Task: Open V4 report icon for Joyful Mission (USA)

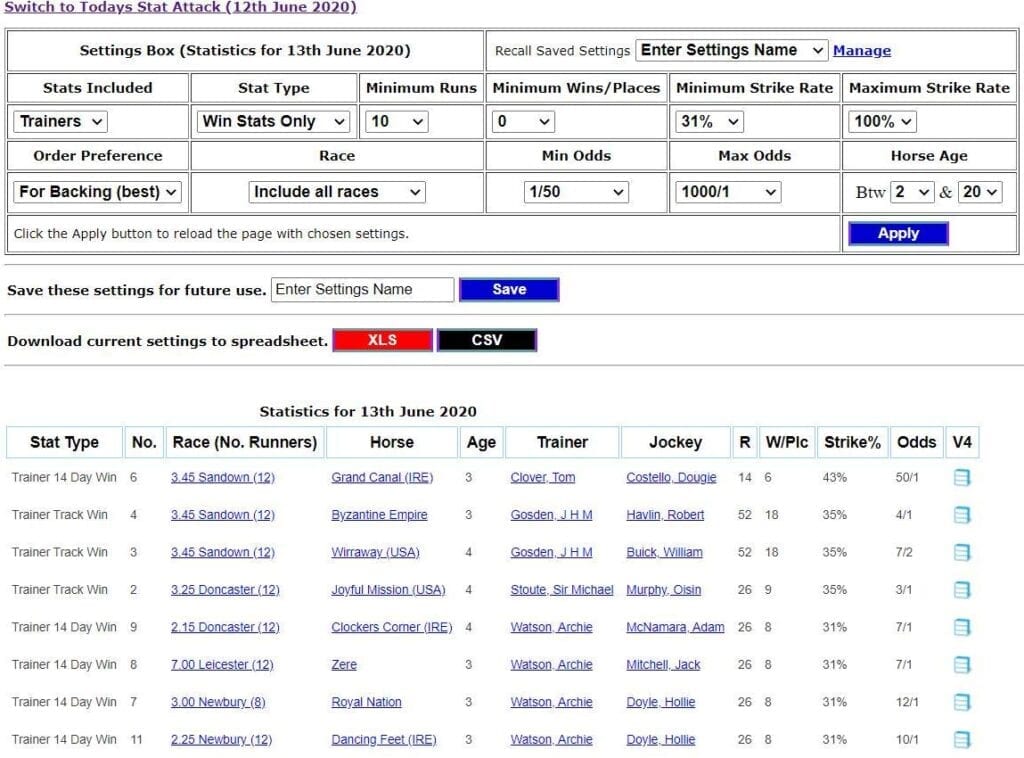Action: click(962, 590)
